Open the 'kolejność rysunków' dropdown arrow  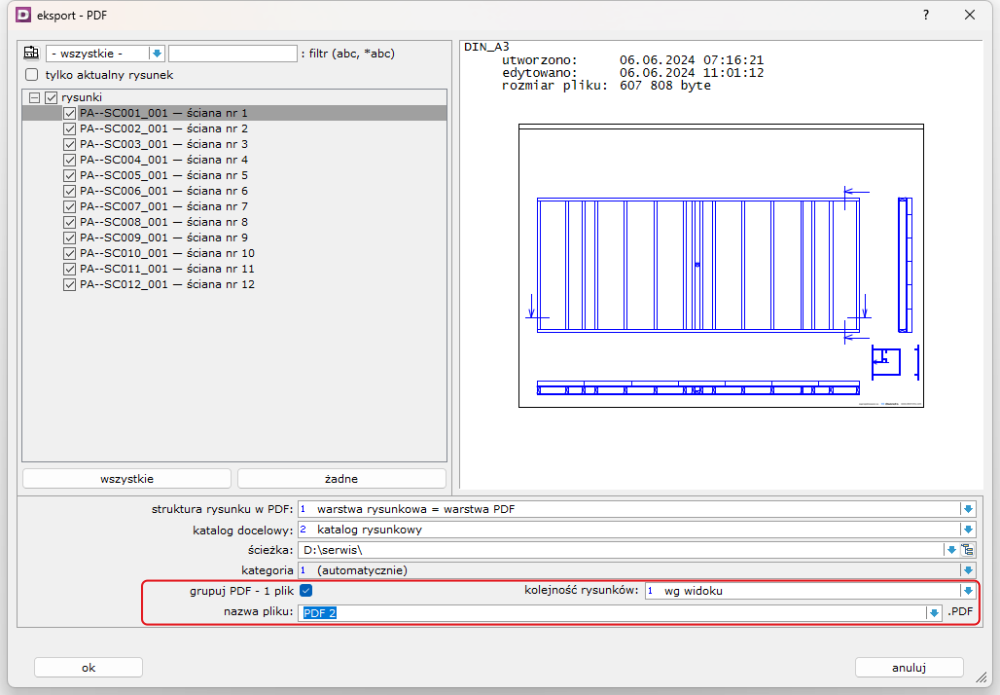[968, 590]
